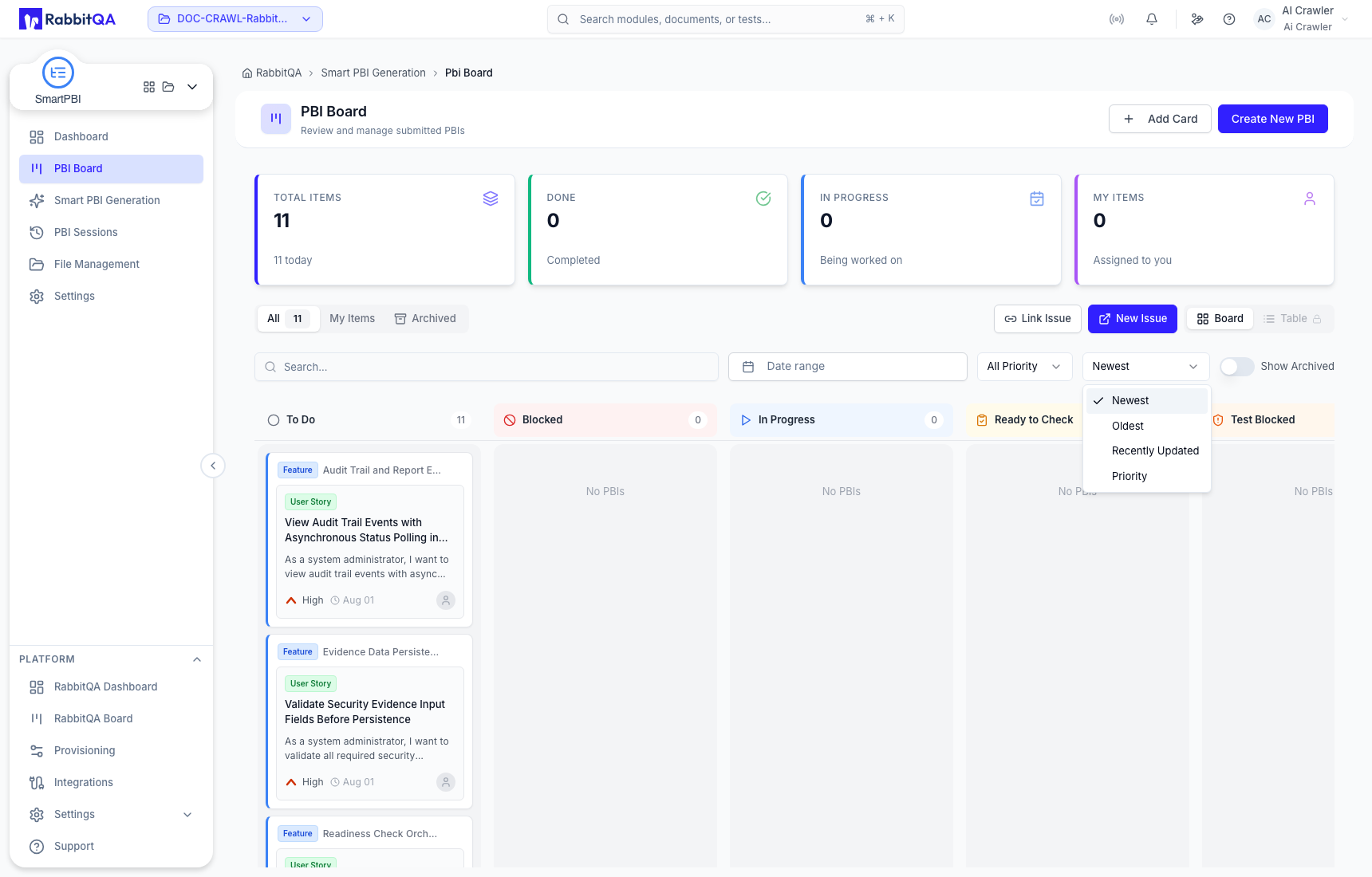
Task: Click the home icon in breadcrumb
Action: click(x=247, y=73)
